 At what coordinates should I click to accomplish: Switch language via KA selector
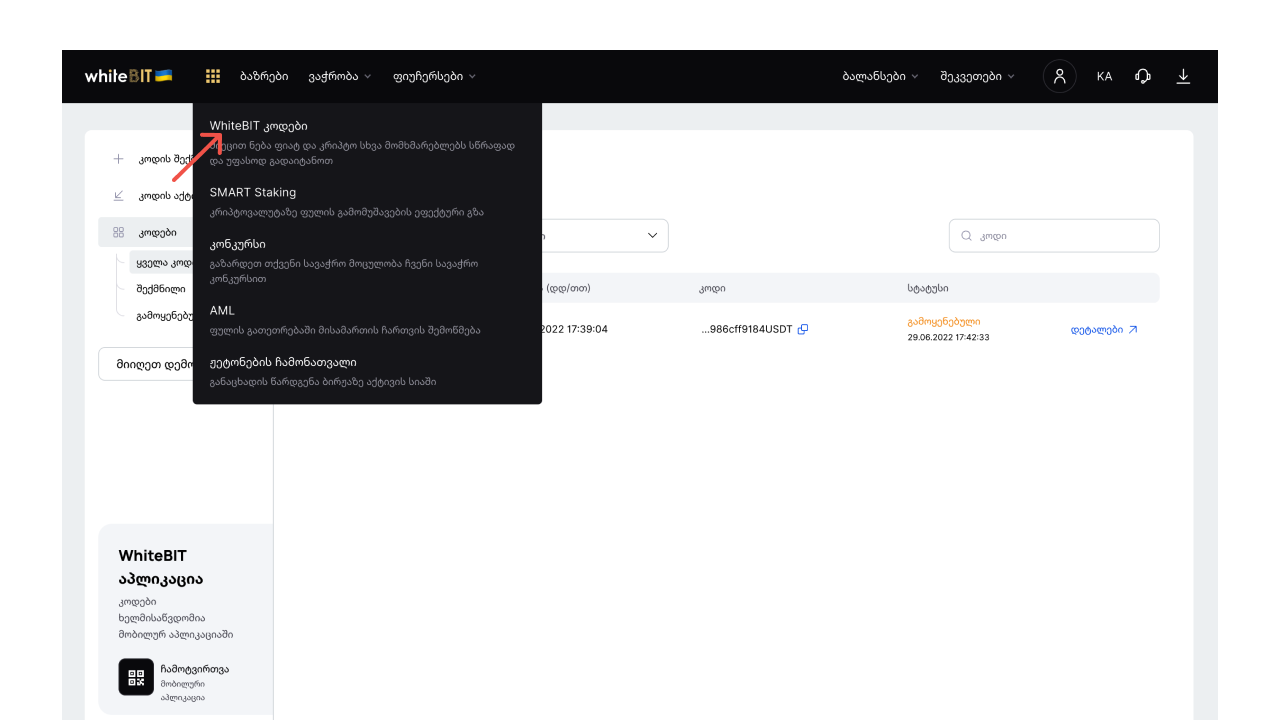tap(1104, 76)
